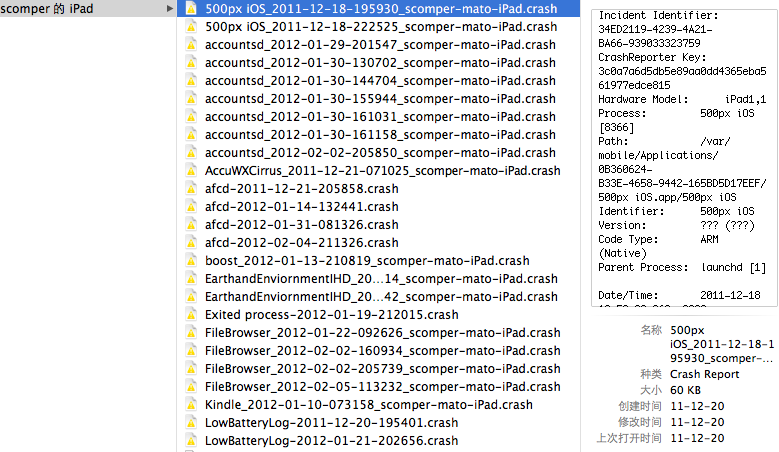Click icon of afcd-2012-01-31-081326.crash
The height and width of the screenshot is (452, 779).
click(x=191, y=225)
